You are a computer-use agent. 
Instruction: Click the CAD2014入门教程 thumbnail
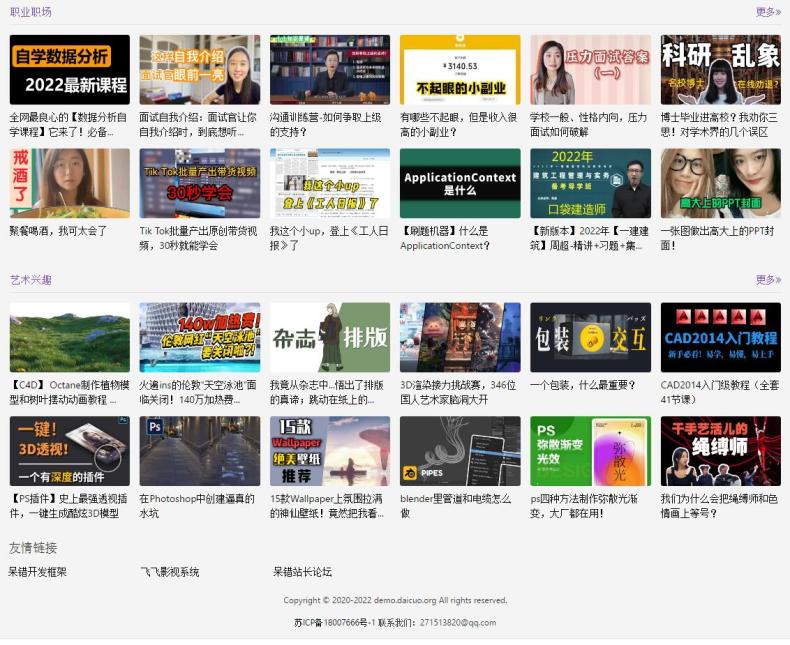coord(720,338)
